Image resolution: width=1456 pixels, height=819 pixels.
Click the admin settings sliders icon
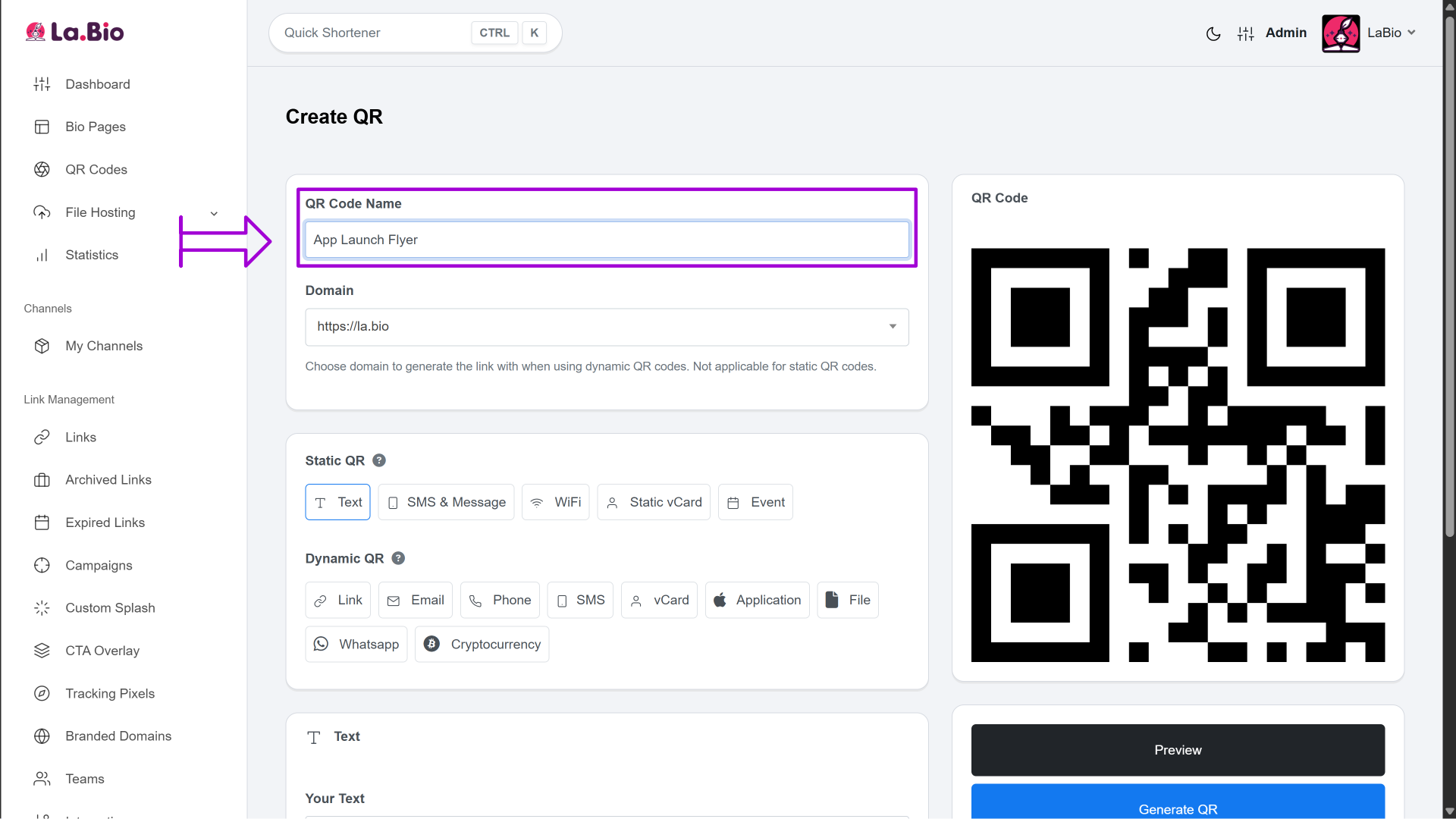coord(1245,33)
